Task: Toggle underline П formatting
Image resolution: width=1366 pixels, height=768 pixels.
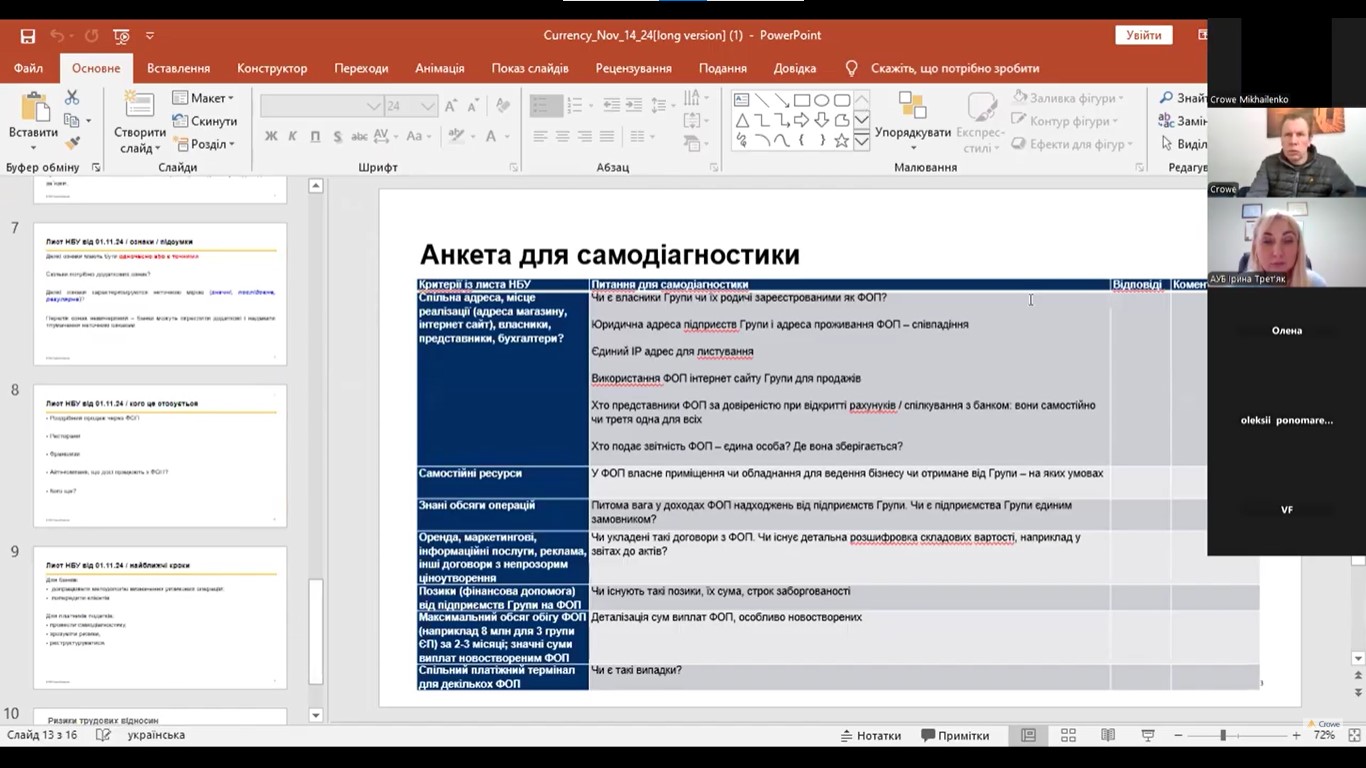Action: pos(315,136)
